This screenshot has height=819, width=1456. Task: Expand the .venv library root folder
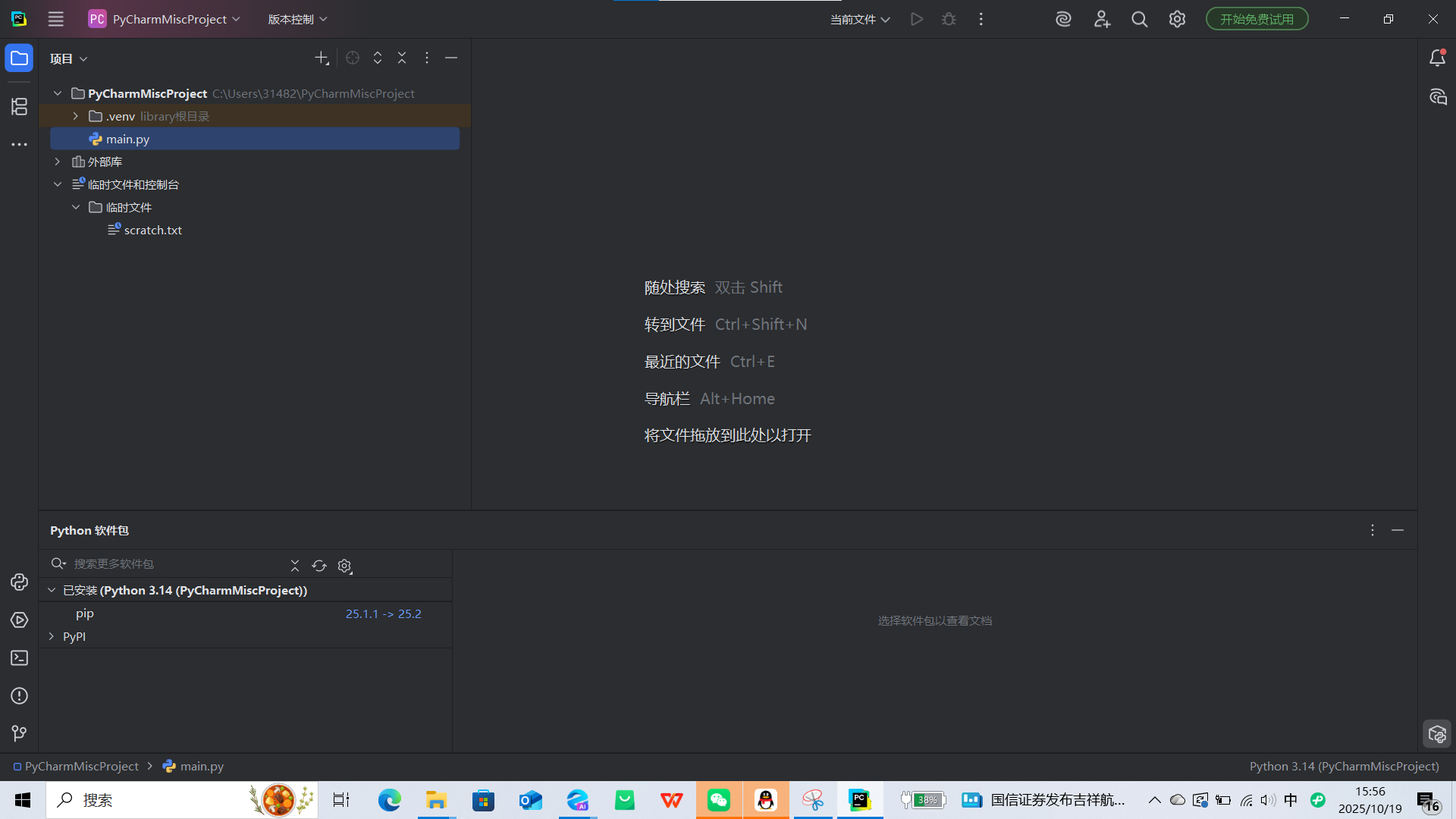pyautogui.click(x=75, y=116)
